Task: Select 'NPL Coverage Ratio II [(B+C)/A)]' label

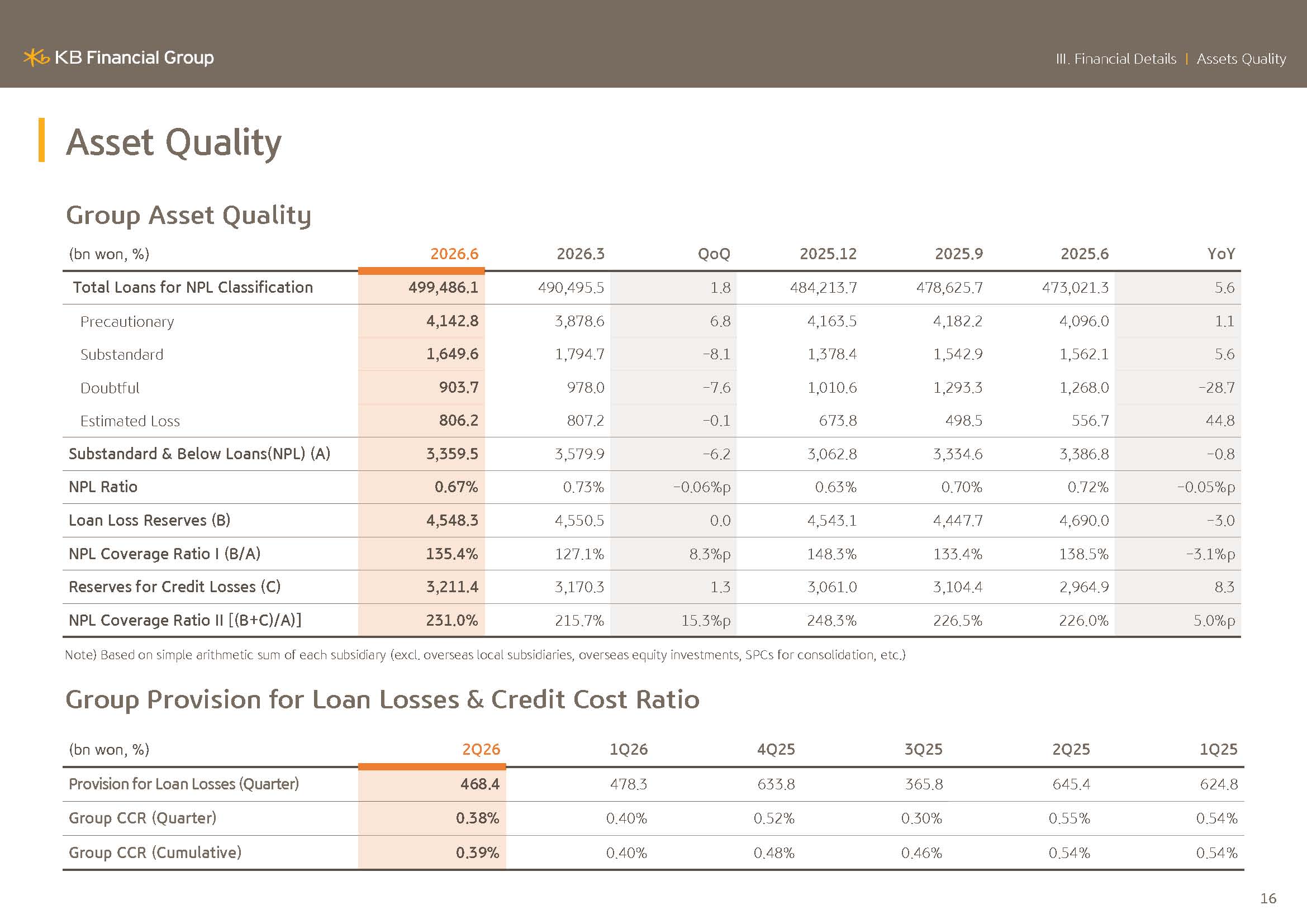Action: 185,621
